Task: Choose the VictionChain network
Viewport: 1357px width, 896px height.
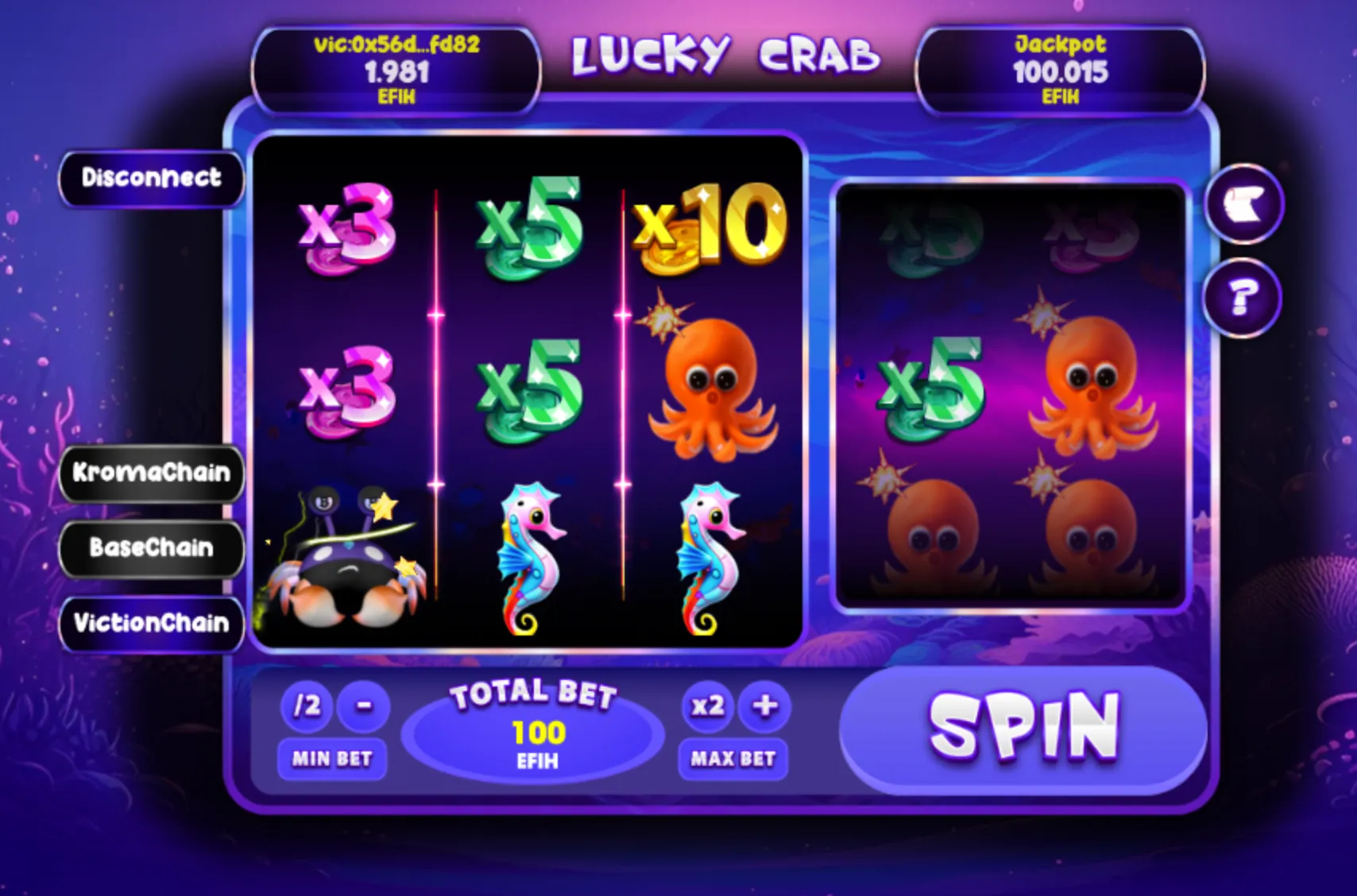Action: (x=151, y=623)
